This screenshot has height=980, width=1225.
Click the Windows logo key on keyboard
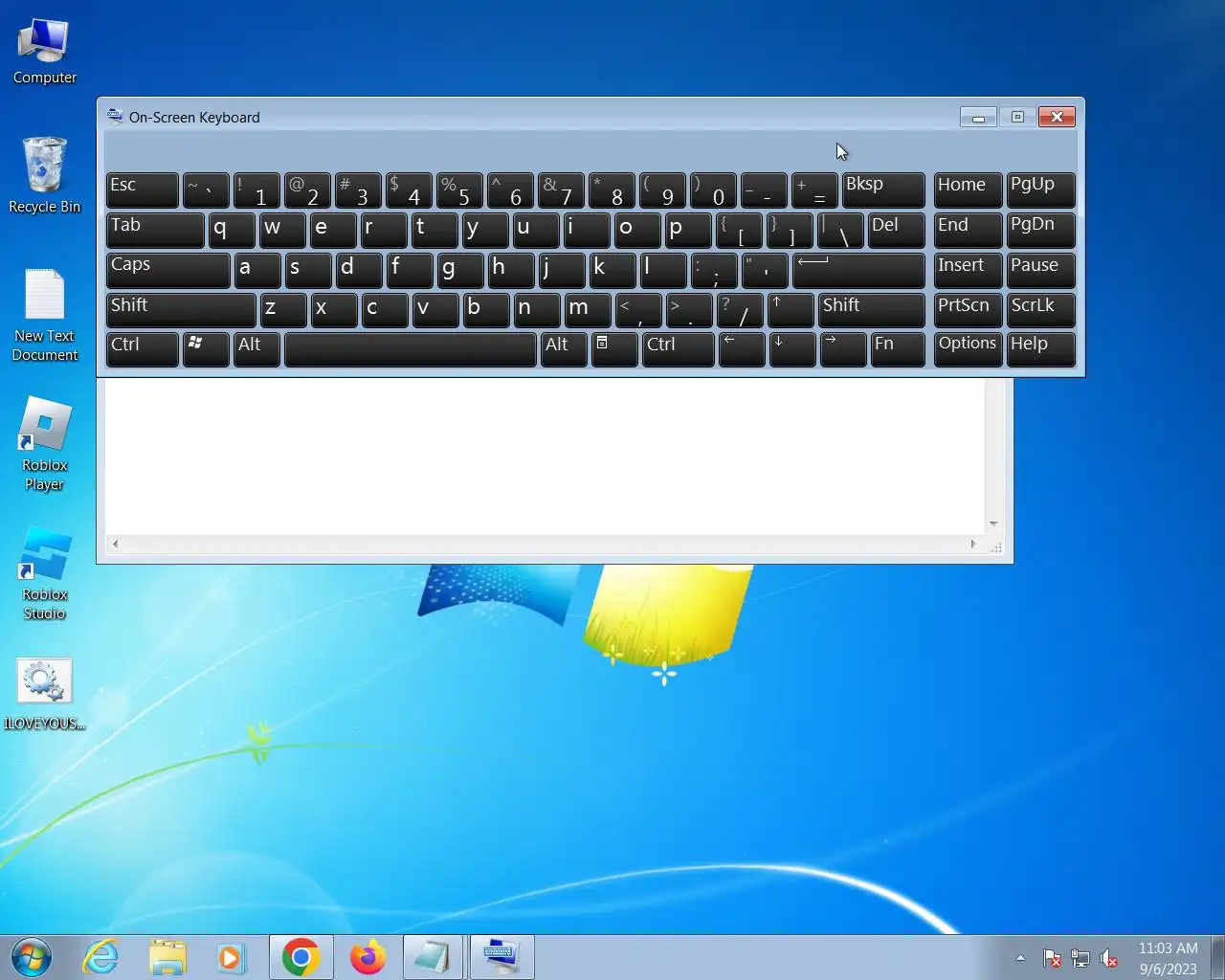point(206,349)
